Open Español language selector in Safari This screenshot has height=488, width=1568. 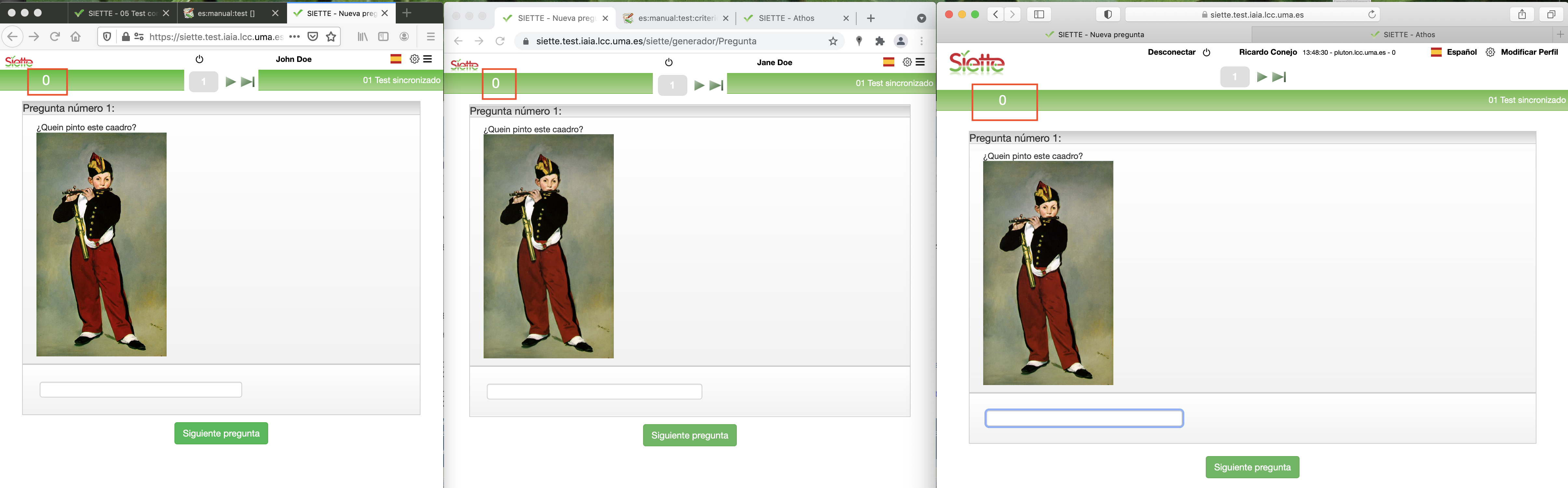pos(1461,52)
